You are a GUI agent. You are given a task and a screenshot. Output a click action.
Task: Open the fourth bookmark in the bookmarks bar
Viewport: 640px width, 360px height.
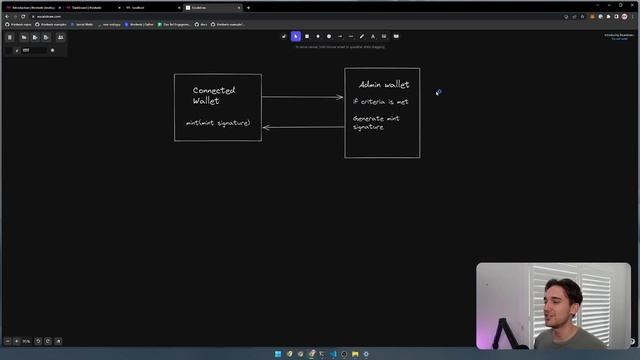coord(109,24)
